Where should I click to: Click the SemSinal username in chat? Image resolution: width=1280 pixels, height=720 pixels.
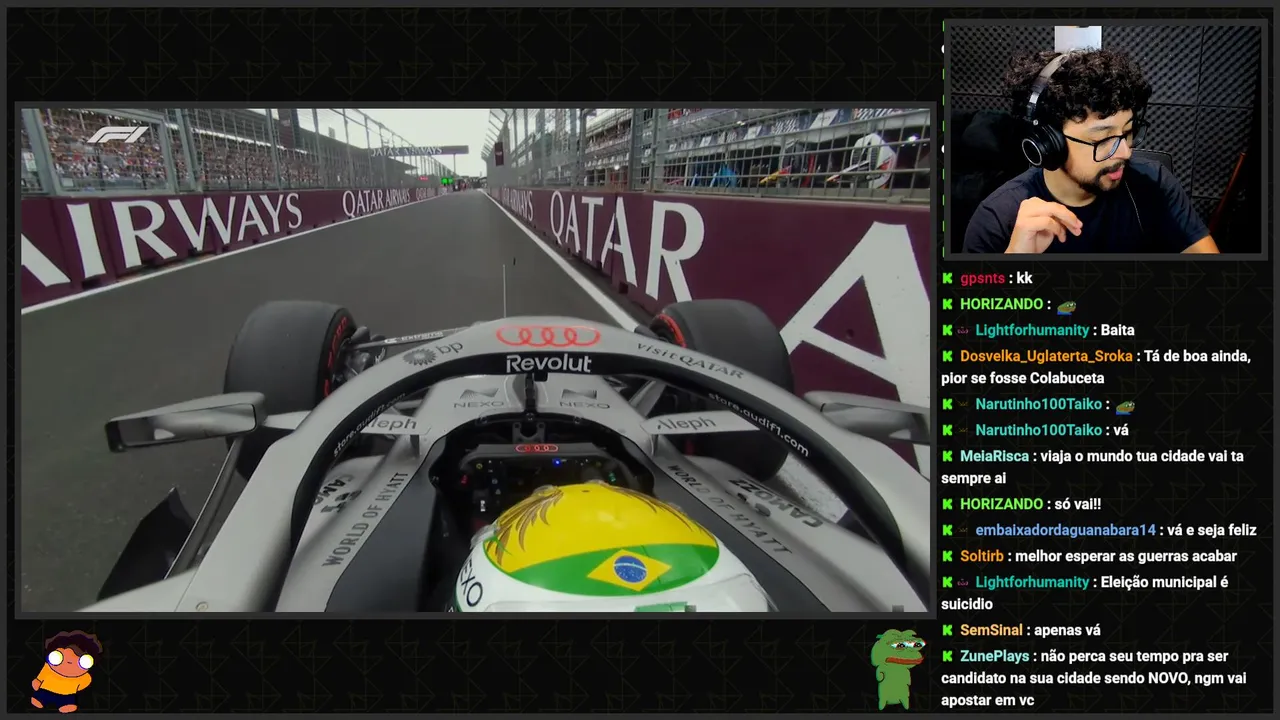point(991,630)
